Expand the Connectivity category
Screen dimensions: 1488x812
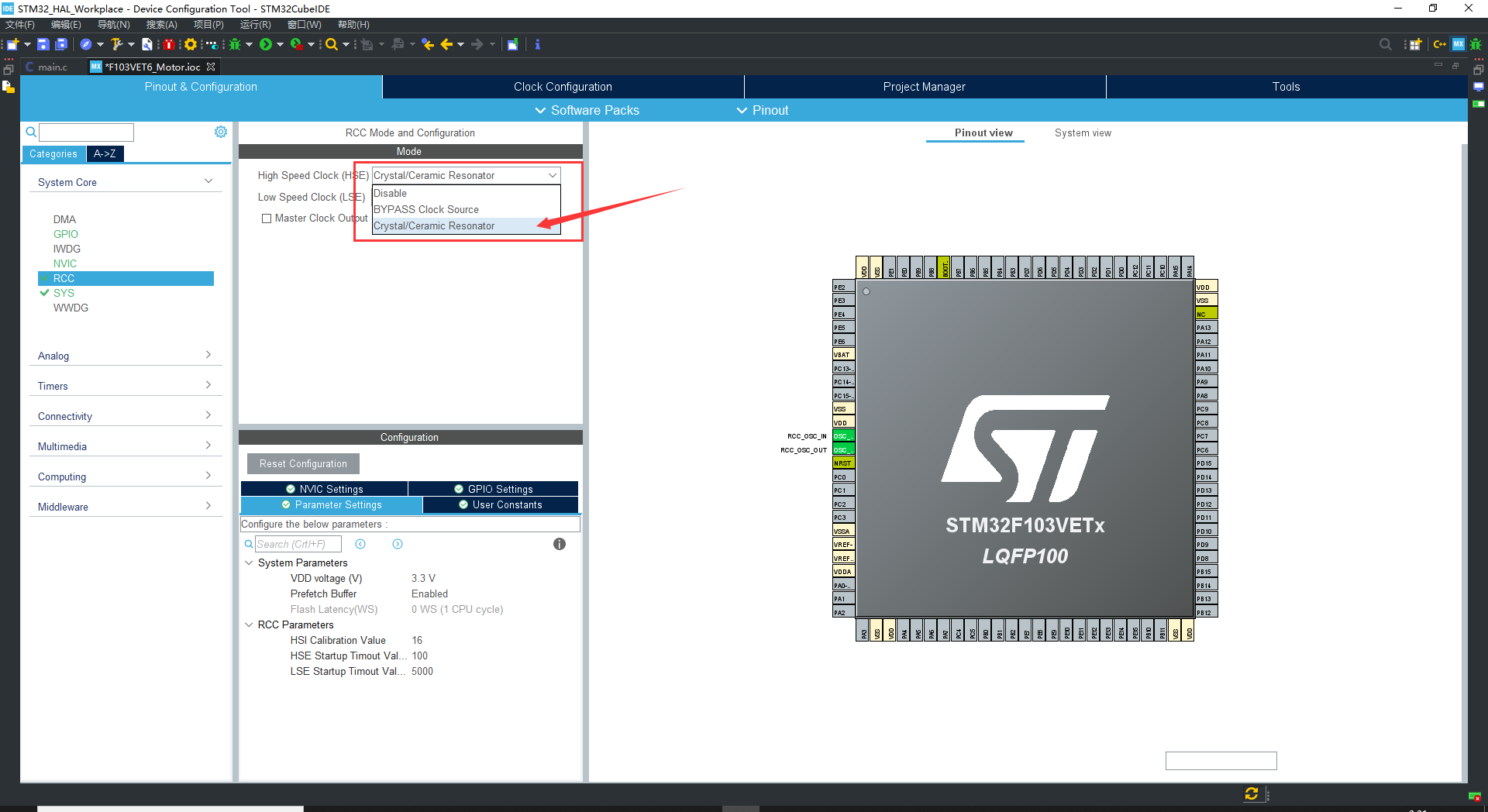pyautogui.click(x=125, y=416)
